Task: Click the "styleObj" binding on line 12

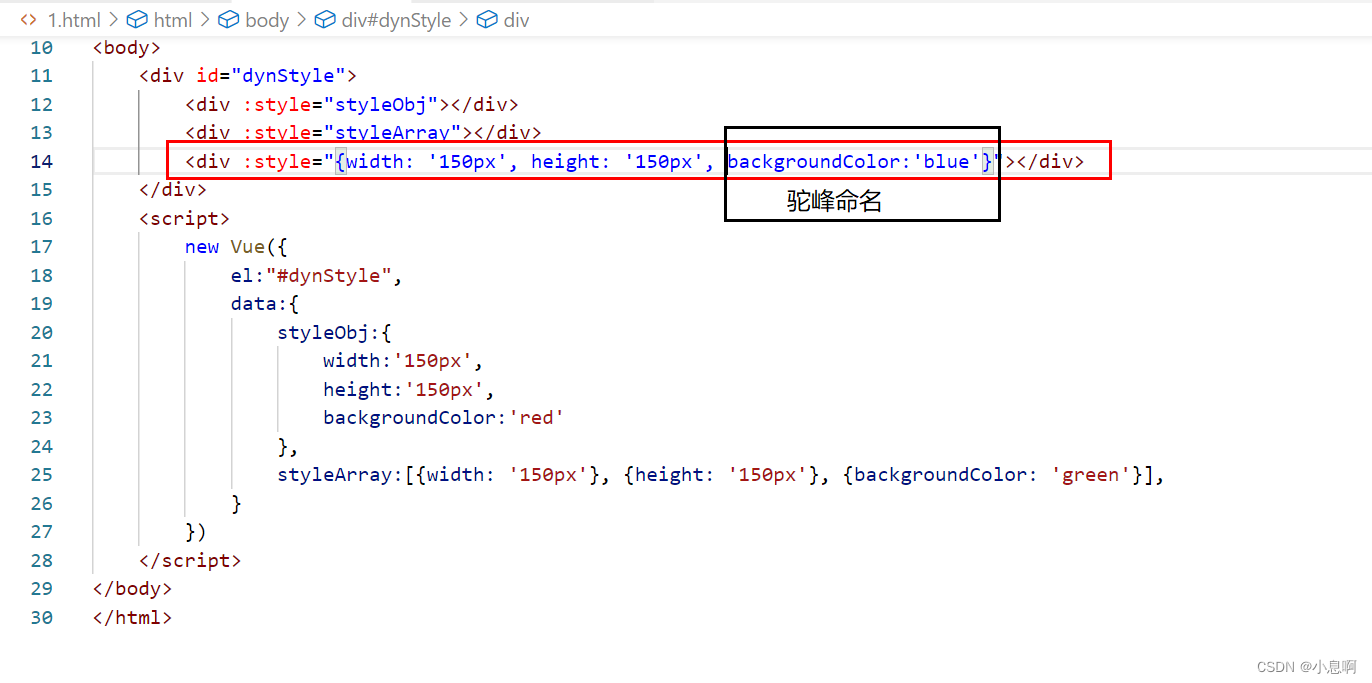Action: [381, 104]
